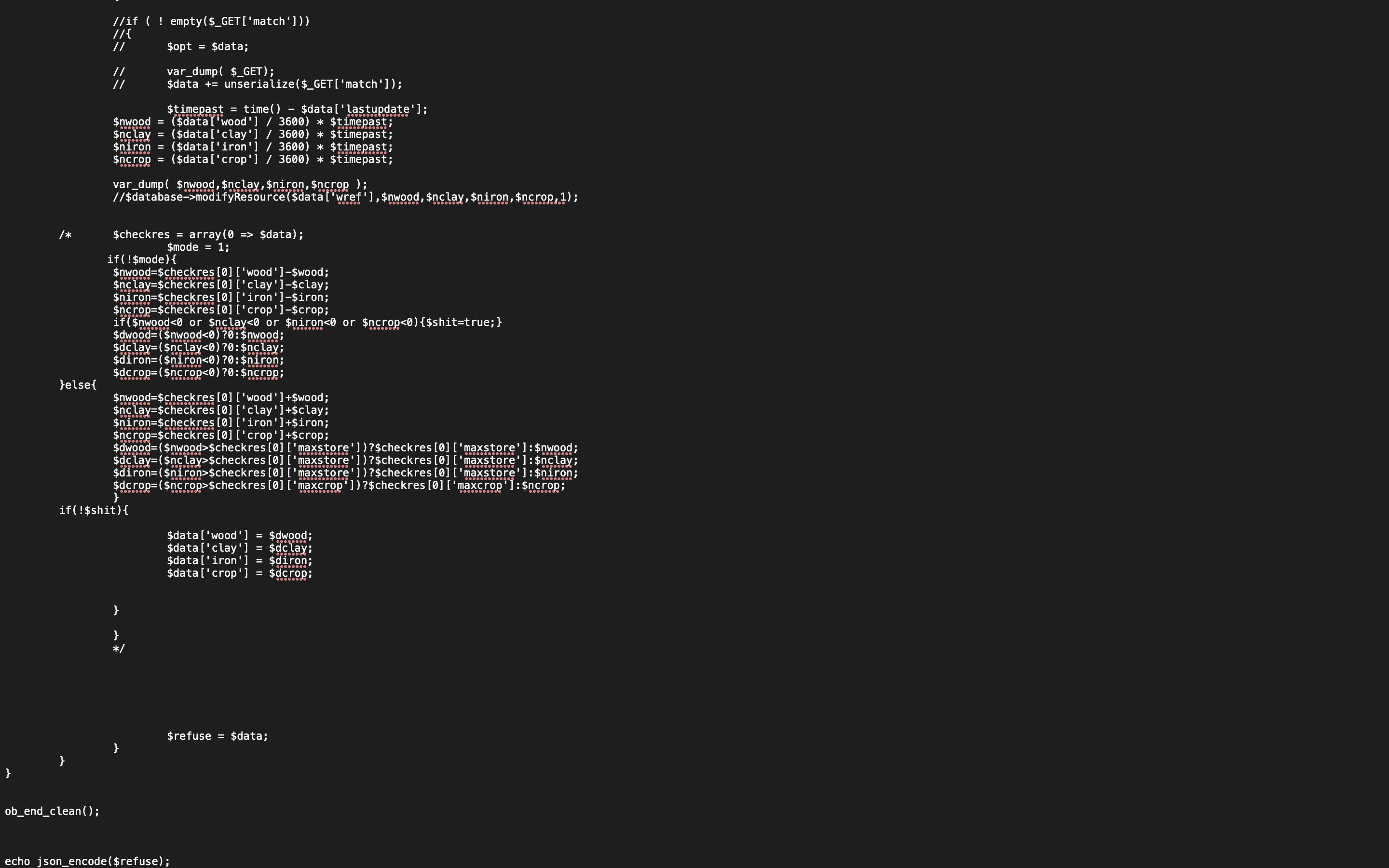Click the var_dump( $nwood,$nclay call
Image resolution: width=1389 pixels, height=868 pixels.
(x=239, y=184)
